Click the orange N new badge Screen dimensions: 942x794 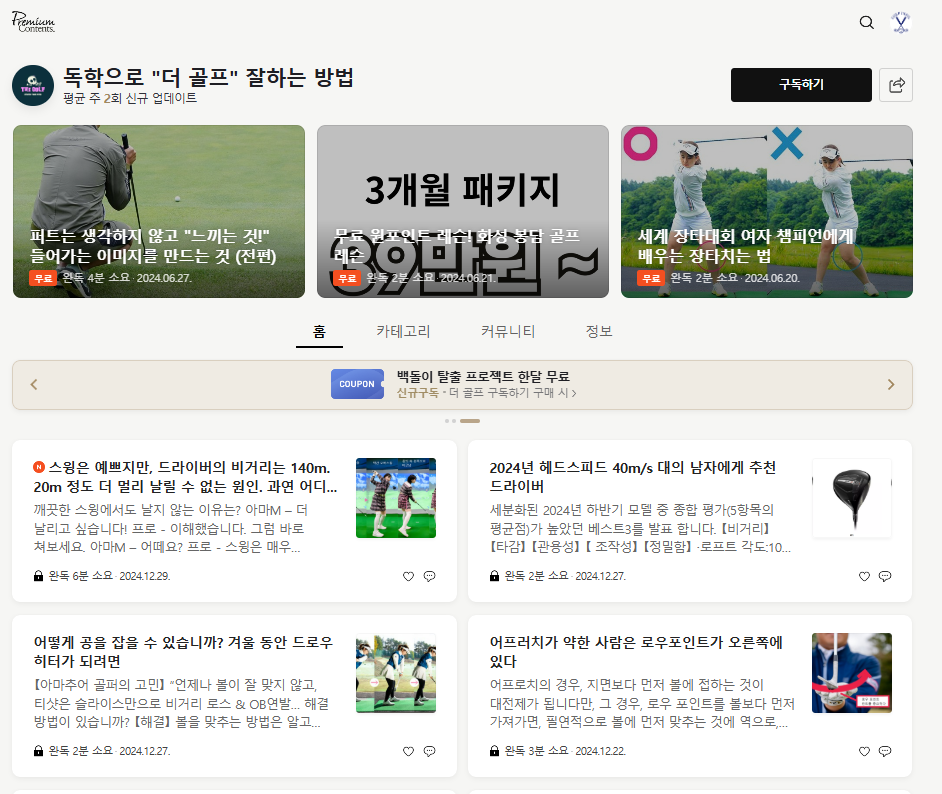point(38,467)
